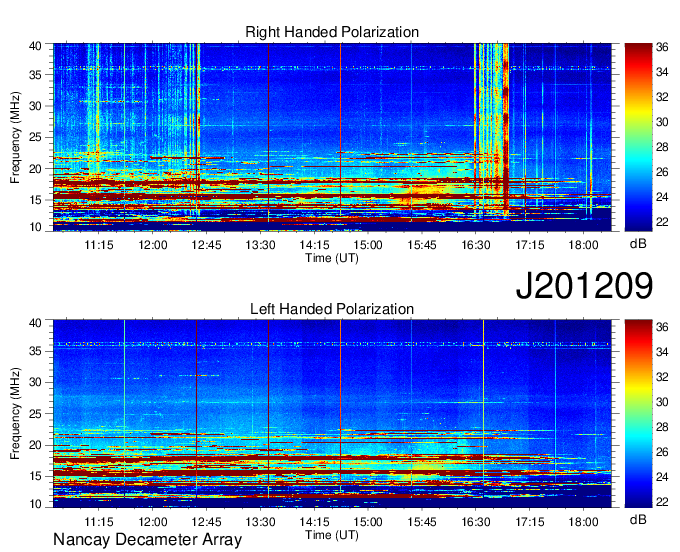Click the 15 MHz tick on Left Handed frequency axis
This screenshot has height=552, width=680.
click(35, 477)
